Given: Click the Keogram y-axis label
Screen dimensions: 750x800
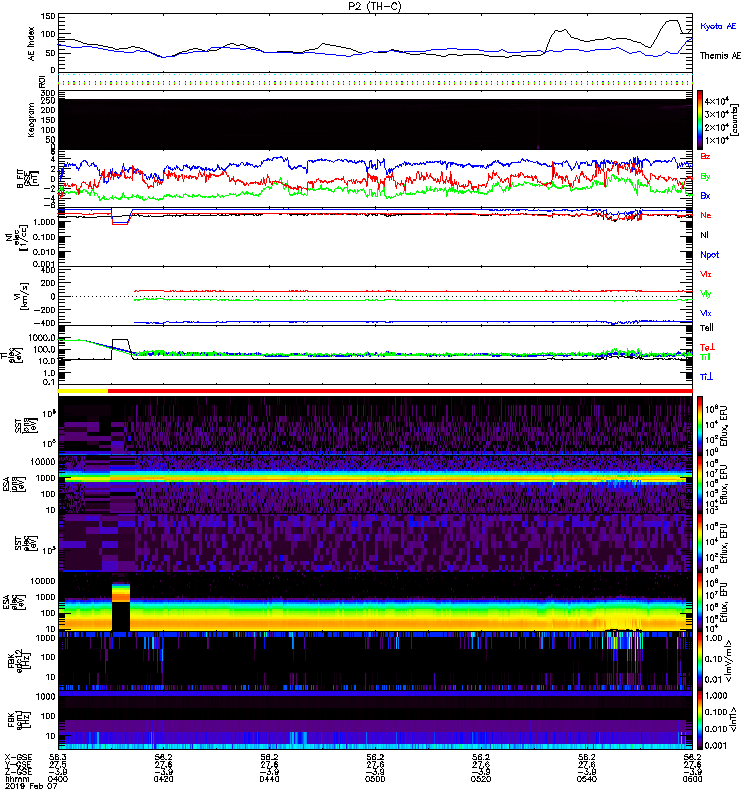Looking at the screenshot, I should pyautogui.click(x=31, y=119).
